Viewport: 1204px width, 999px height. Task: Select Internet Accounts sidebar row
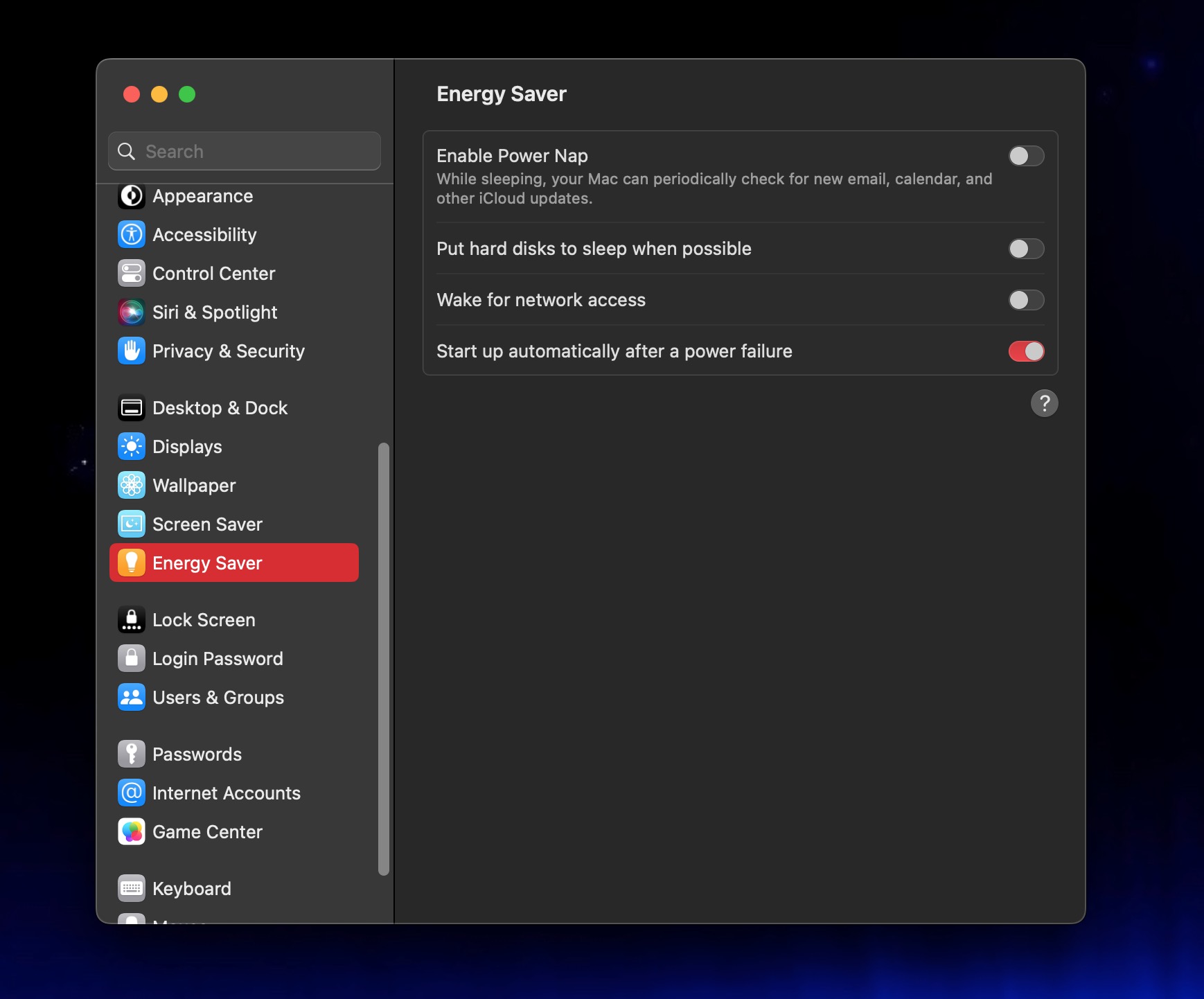click(234, 793)
